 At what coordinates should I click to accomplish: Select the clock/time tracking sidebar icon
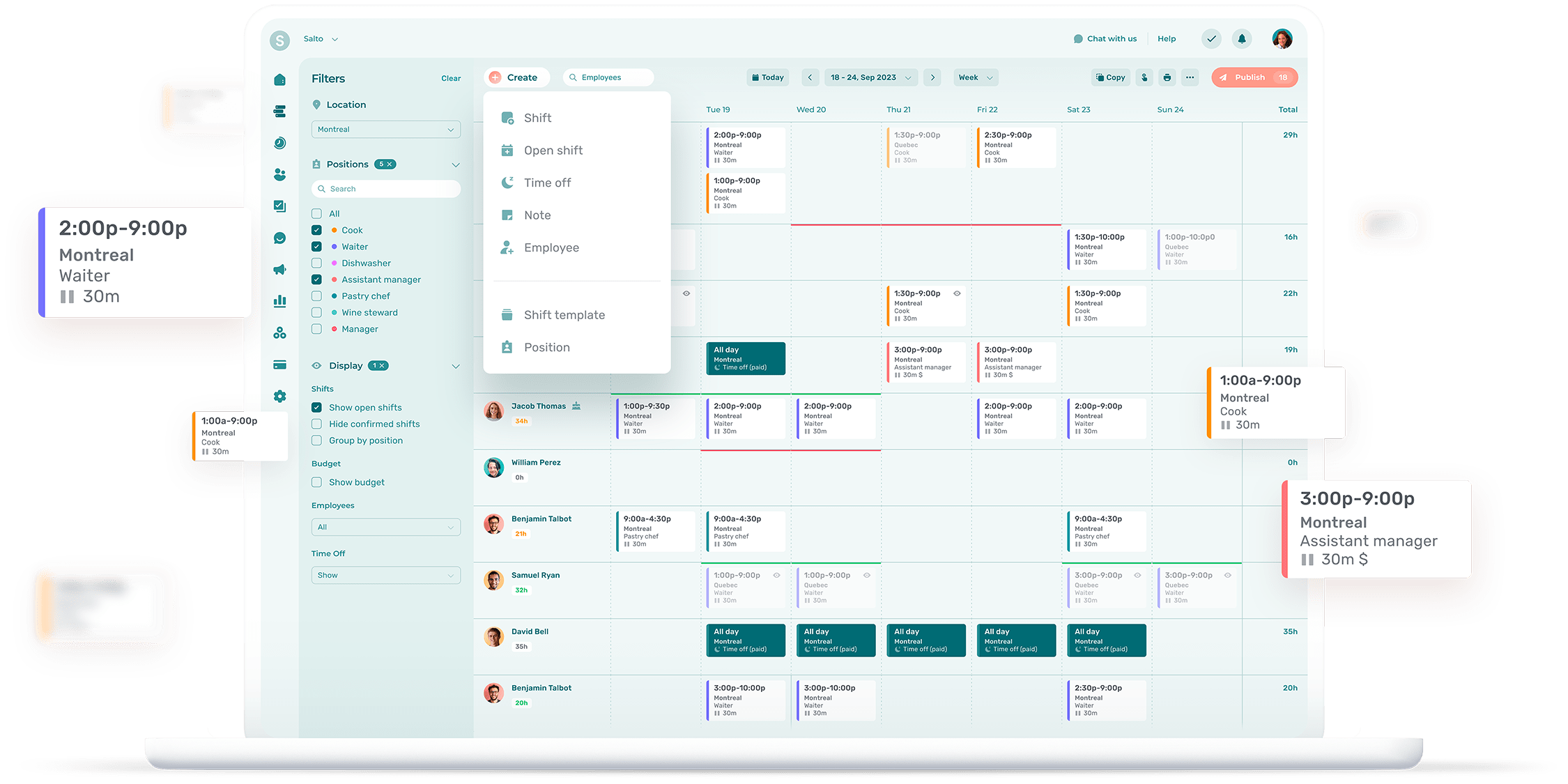pos(279,143)
